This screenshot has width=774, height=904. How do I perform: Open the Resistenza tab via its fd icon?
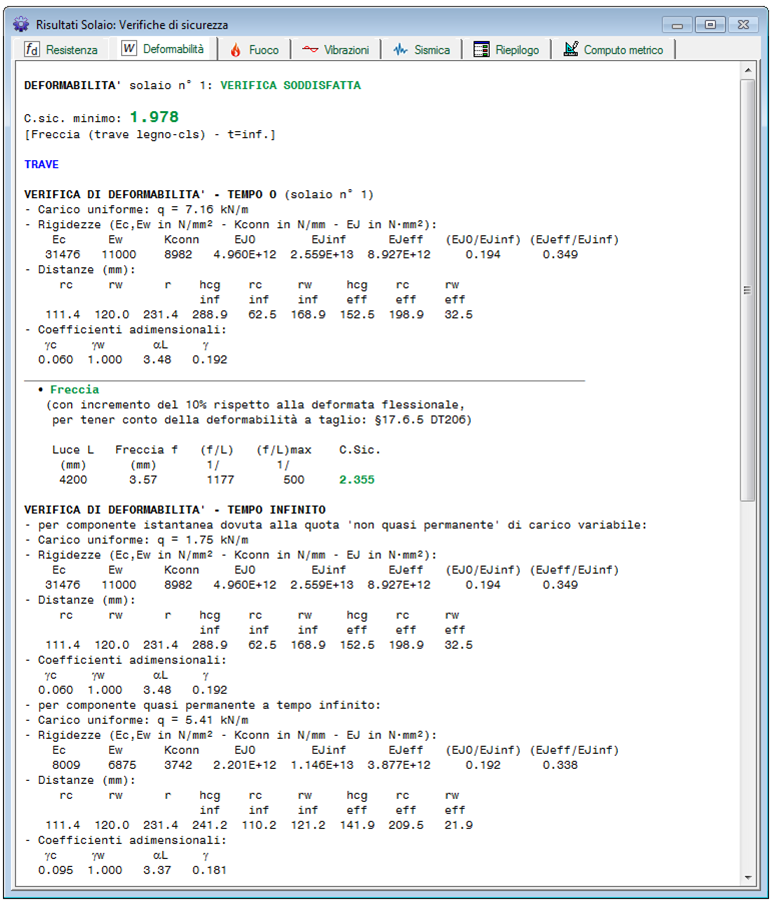32,49
